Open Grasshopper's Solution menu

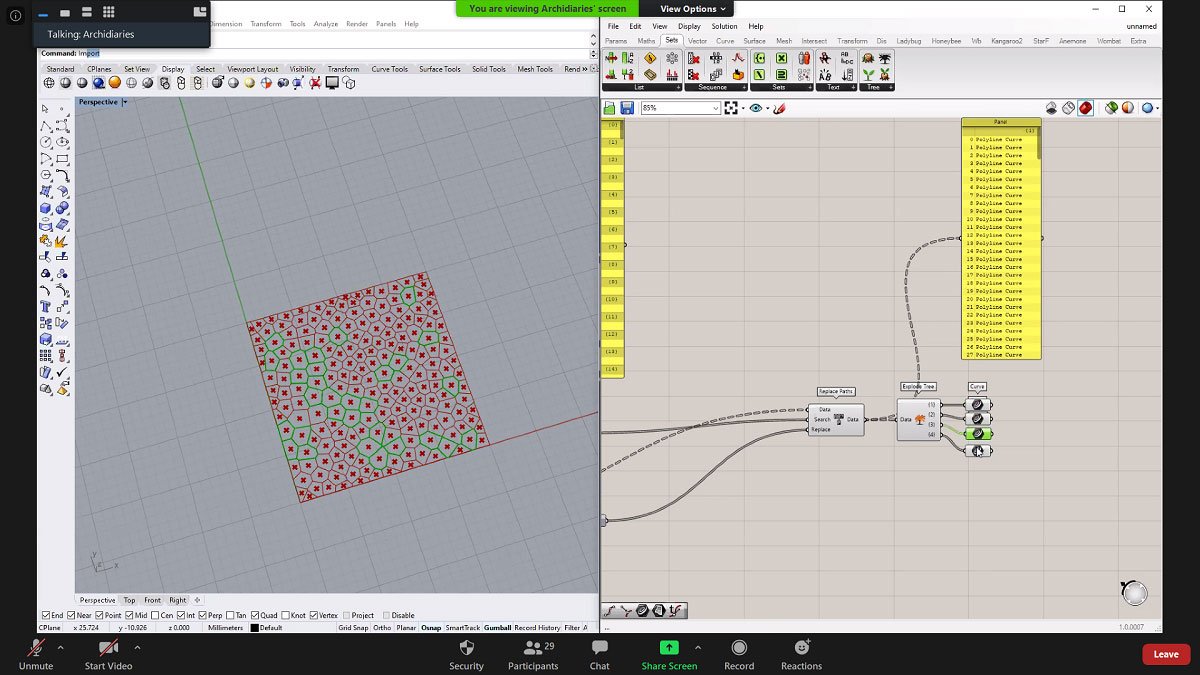pyautogui.click(x=723, y=26)
